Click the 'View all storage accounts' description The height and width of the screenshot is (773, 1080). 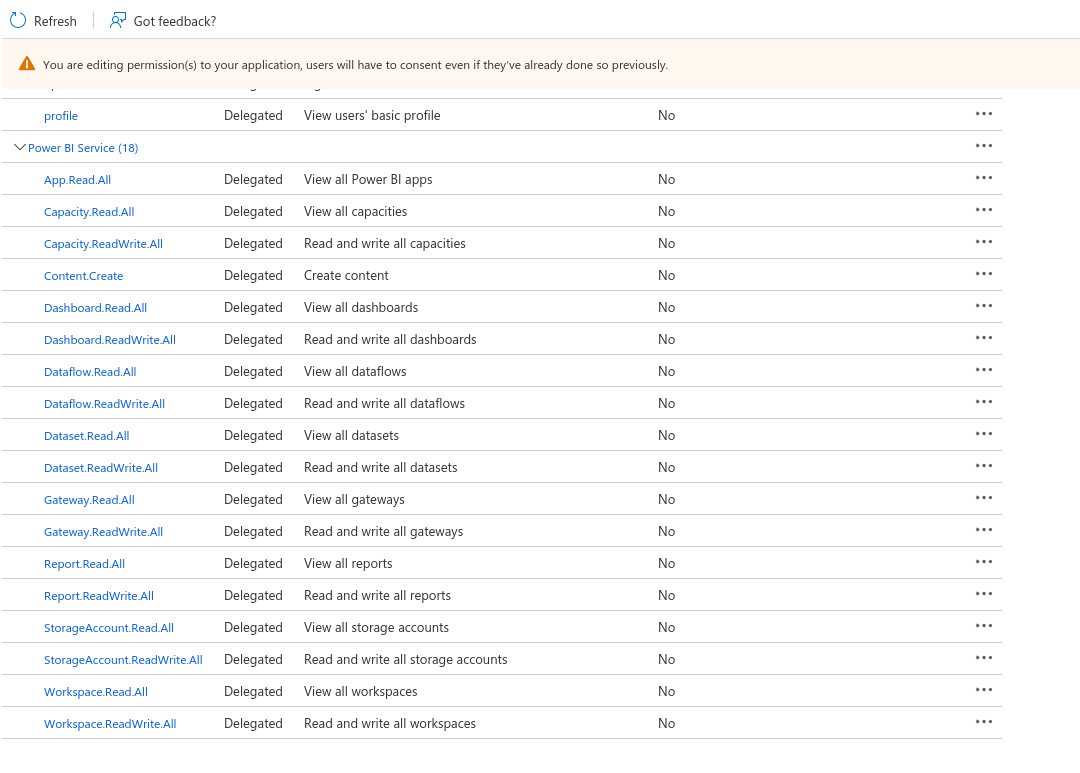[376, 628]
